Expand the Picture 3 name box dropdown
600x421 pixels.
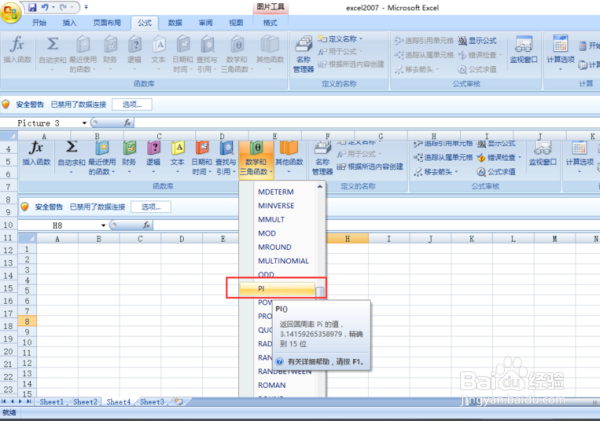click(84, 123)
